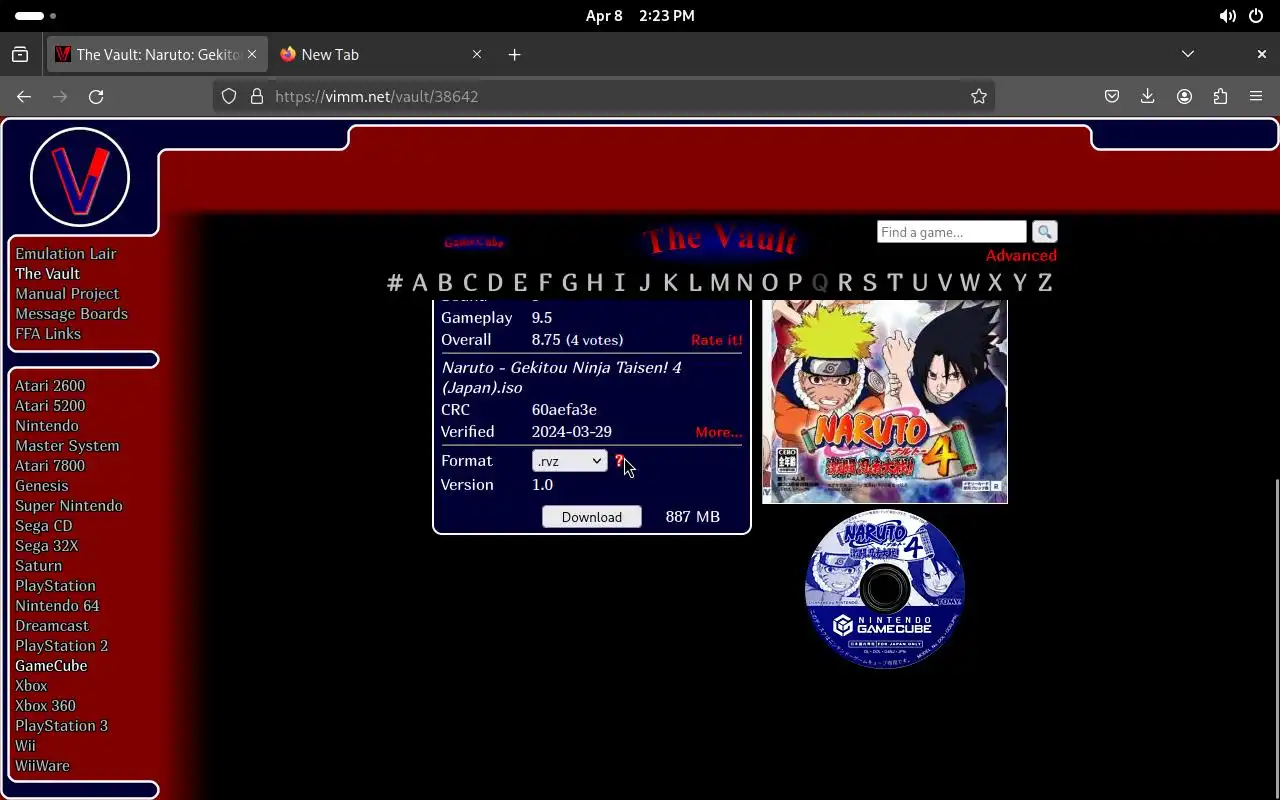Browse games under the # index
This screenshot has height=800, width=1280.
point(395,283)
